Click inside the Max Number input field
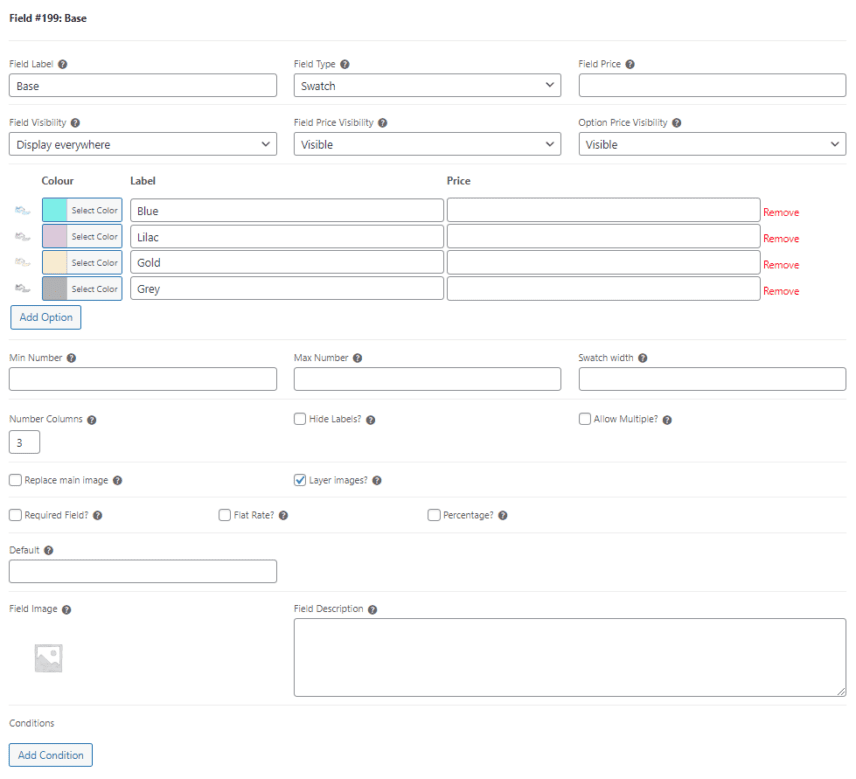Screen dimensions: 856x779 (427, 379)
